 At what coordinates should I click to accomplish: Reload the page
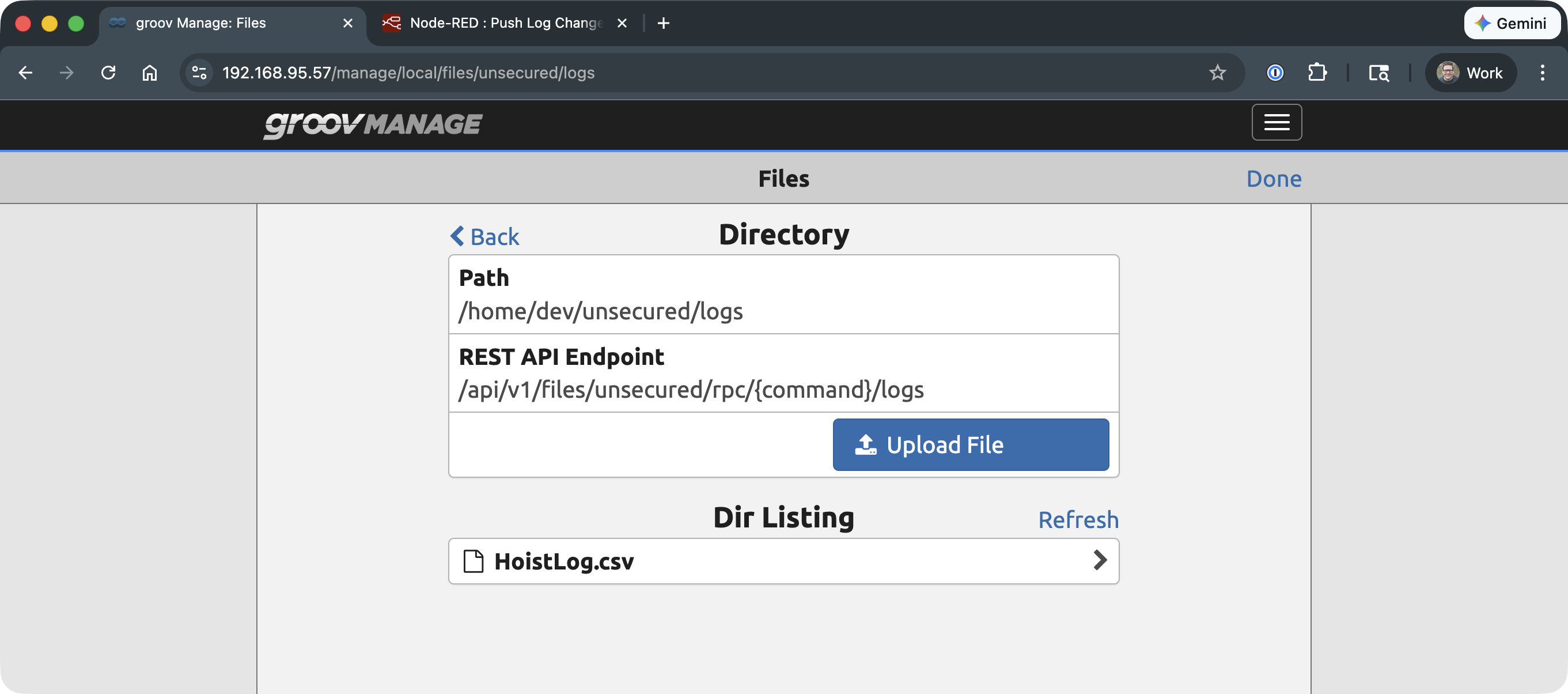pyautogui.click(x=108, y=73)
